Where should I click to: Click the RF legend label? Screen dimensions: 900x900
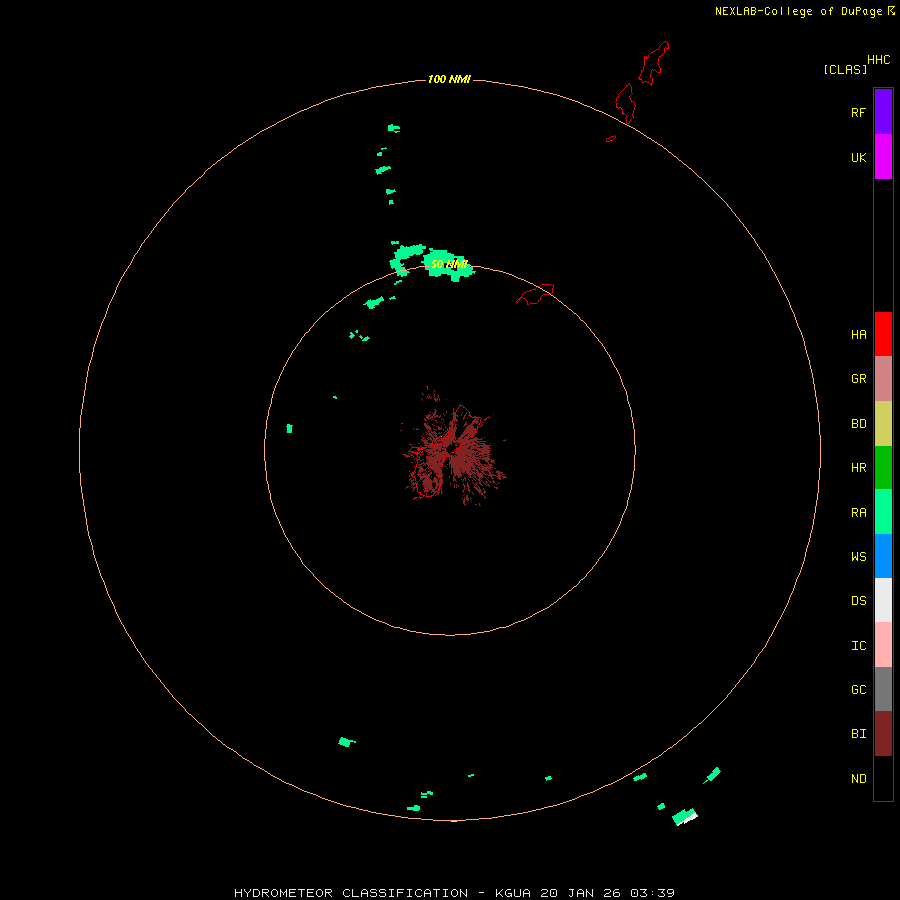pos(858,113)
